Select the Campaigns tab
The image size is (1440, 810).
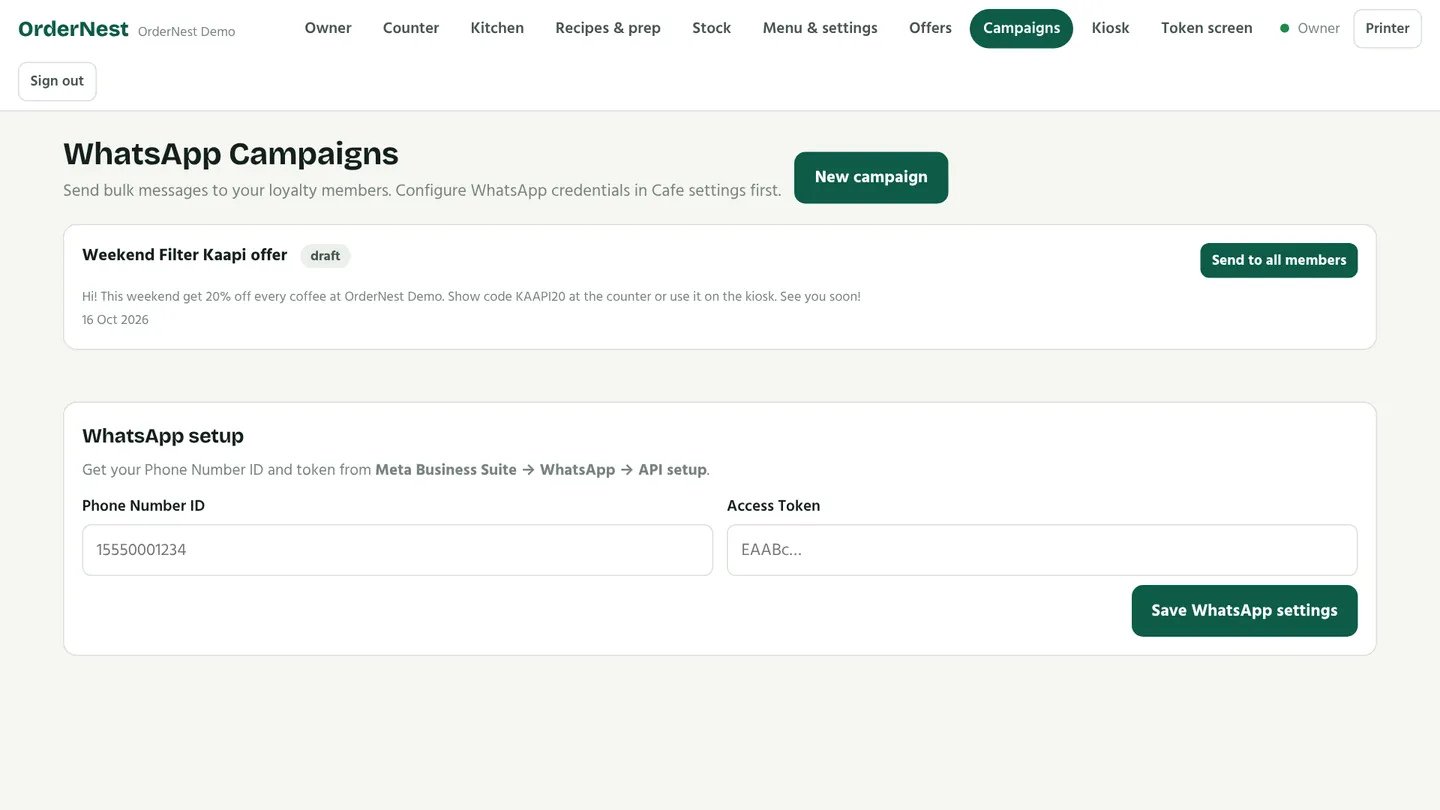tap(1021, 28)
